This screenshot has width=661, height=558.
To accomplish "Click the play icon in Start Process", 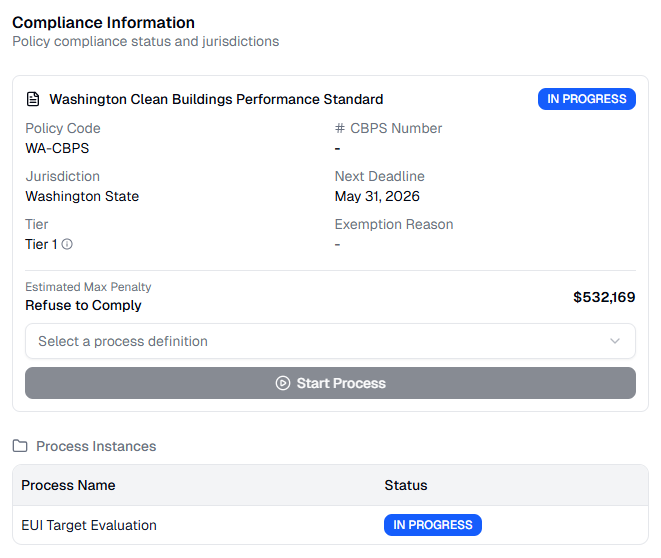I will [x=283, y=383].
